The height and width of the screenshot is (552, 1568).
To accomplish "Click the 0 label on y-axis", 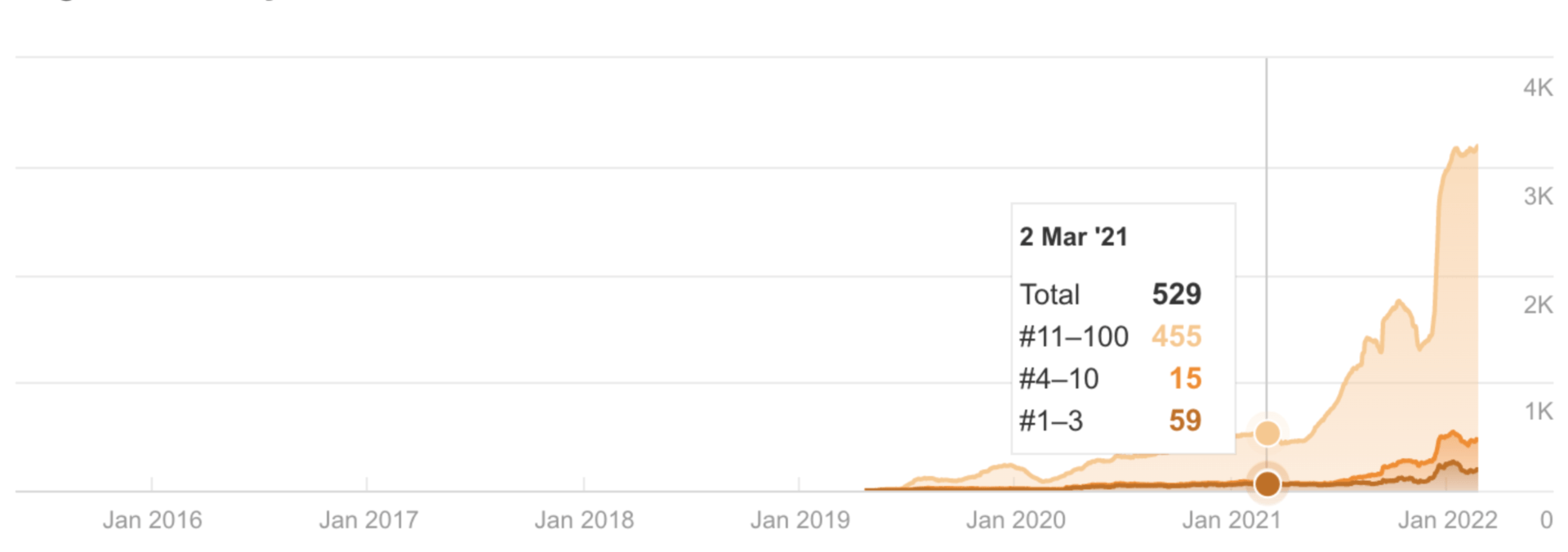I will click(x=1546, y=520).
